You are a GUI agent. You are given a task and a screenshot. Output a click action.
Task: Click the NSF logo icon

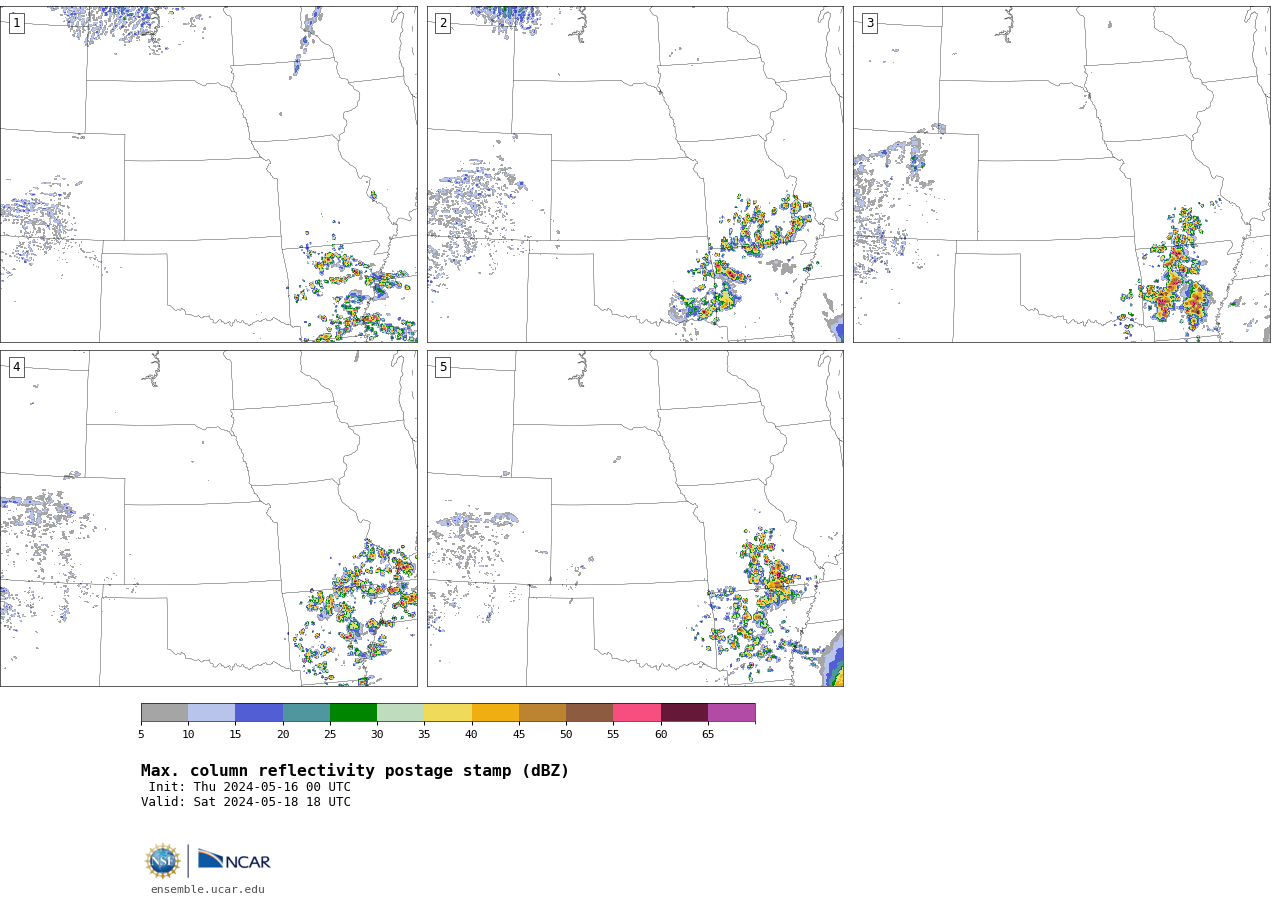point(163,861)
